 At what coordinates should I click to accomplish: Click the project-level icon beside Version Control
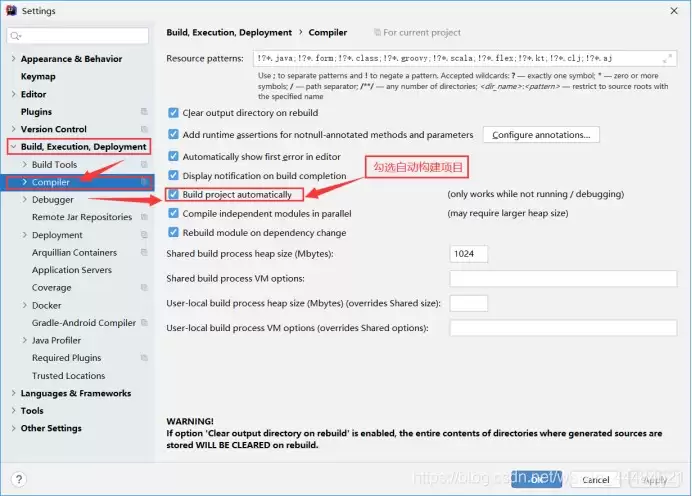pos(144,129)
